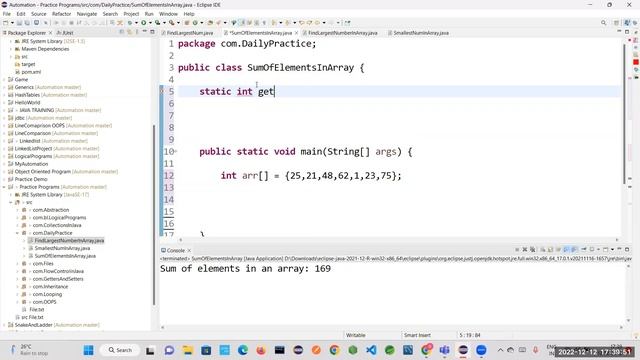Image resolution: width=640 pixels, height=360 pixels.
Task: Expand the com.Abstraction package
Action: coord(18,210)
